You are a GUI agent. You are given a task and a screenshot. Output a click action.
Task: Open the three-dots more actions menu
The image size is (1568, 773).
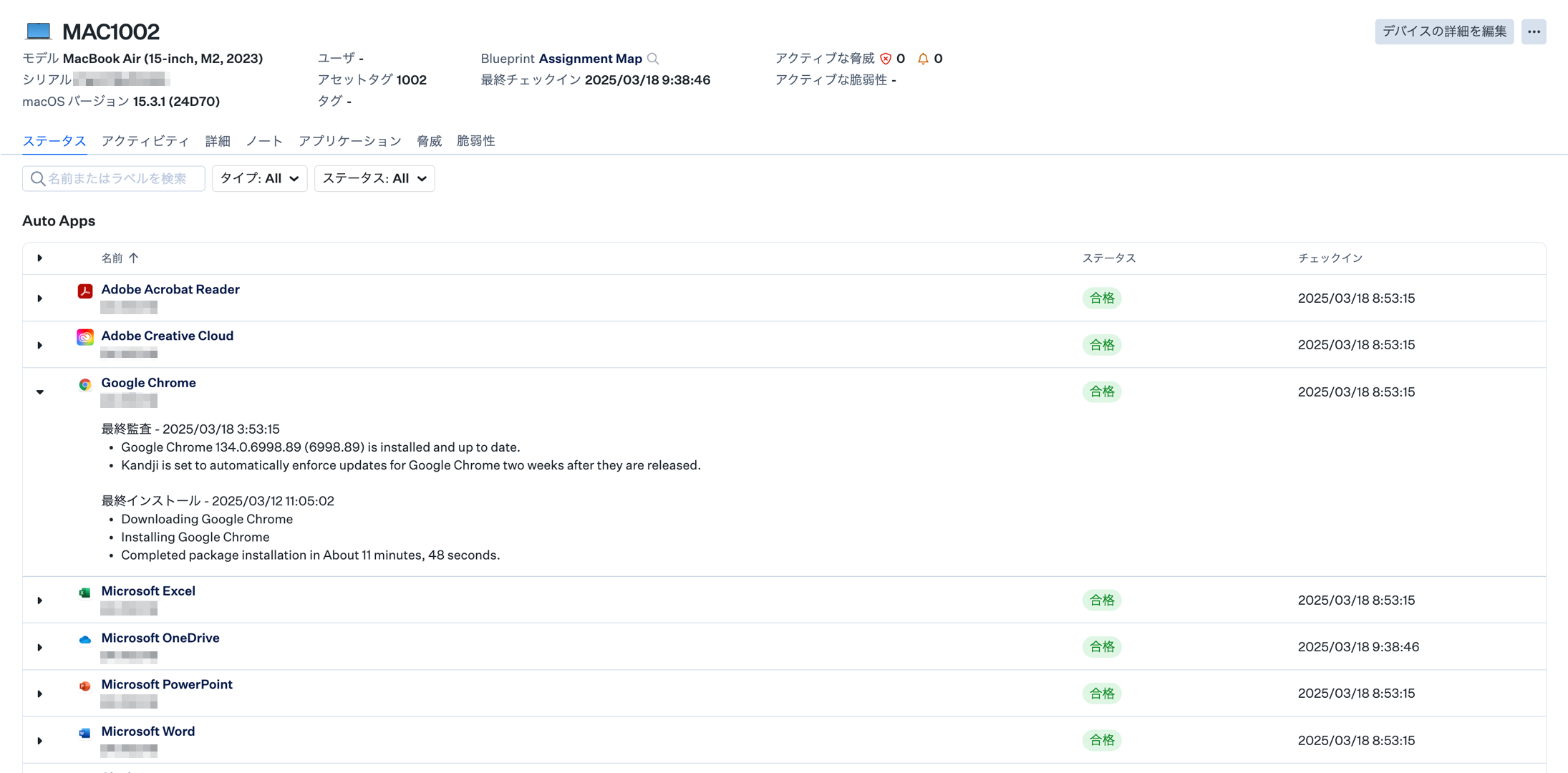pyautogui.click(x=1534, y=31)
